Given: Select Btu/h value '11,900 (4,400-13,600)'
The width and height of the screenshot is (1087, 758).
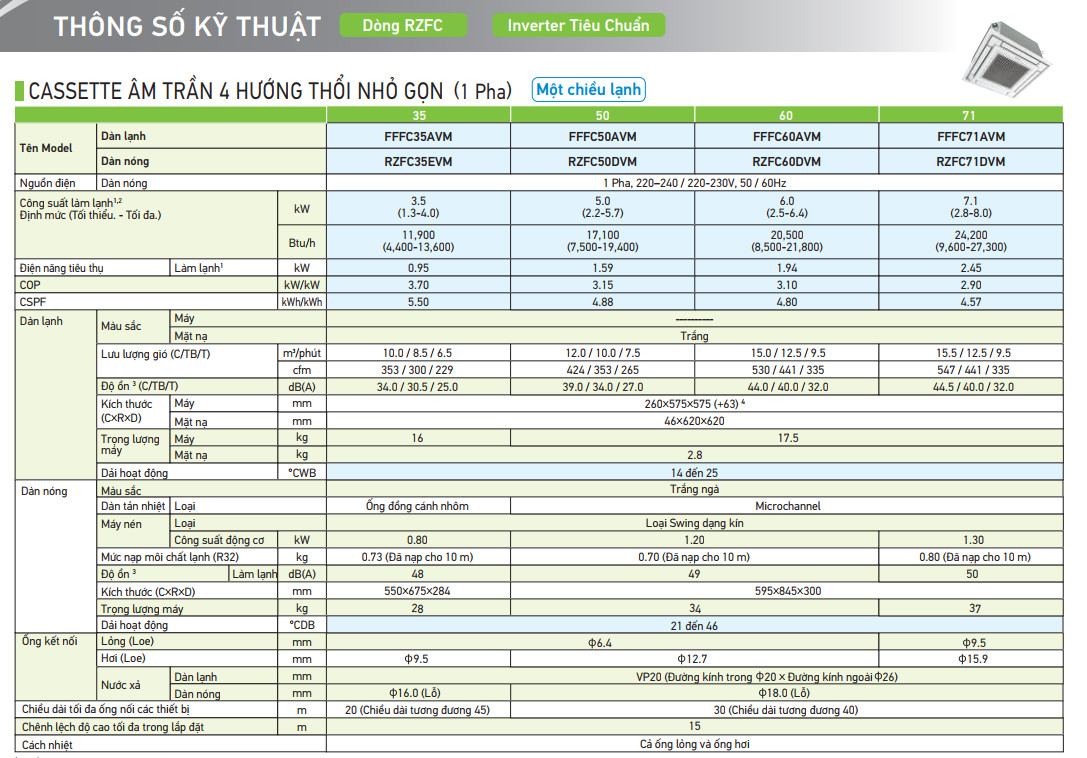Looking at the screenshot, I should 418,241.
